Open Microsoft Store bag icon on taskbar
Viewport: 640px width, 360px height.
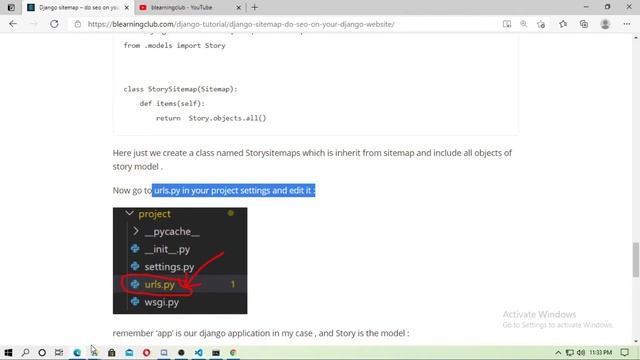point(111,352)
